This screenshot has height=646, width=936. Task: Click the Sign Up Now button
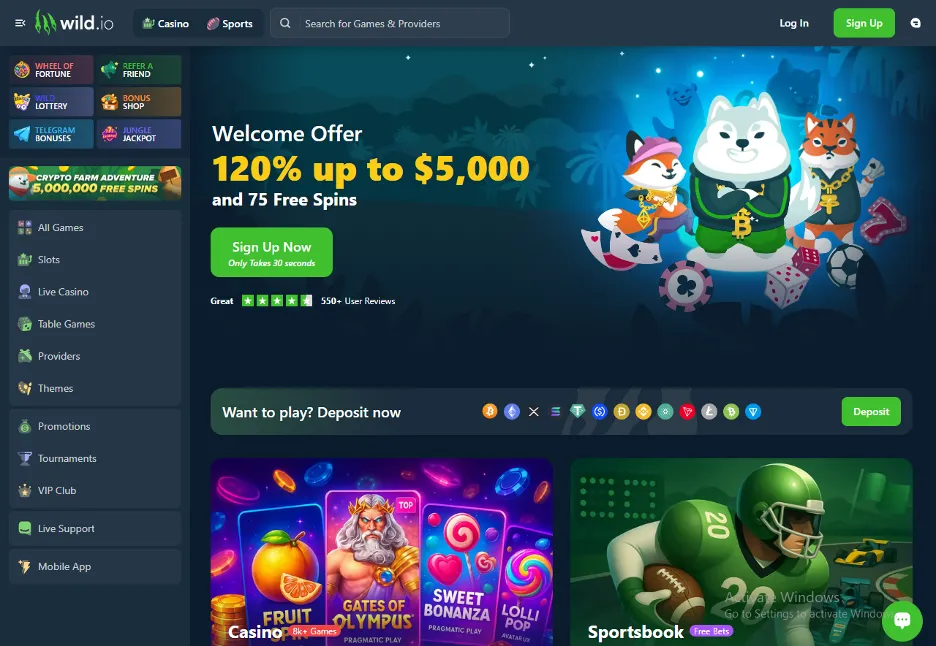pos(272,252)
